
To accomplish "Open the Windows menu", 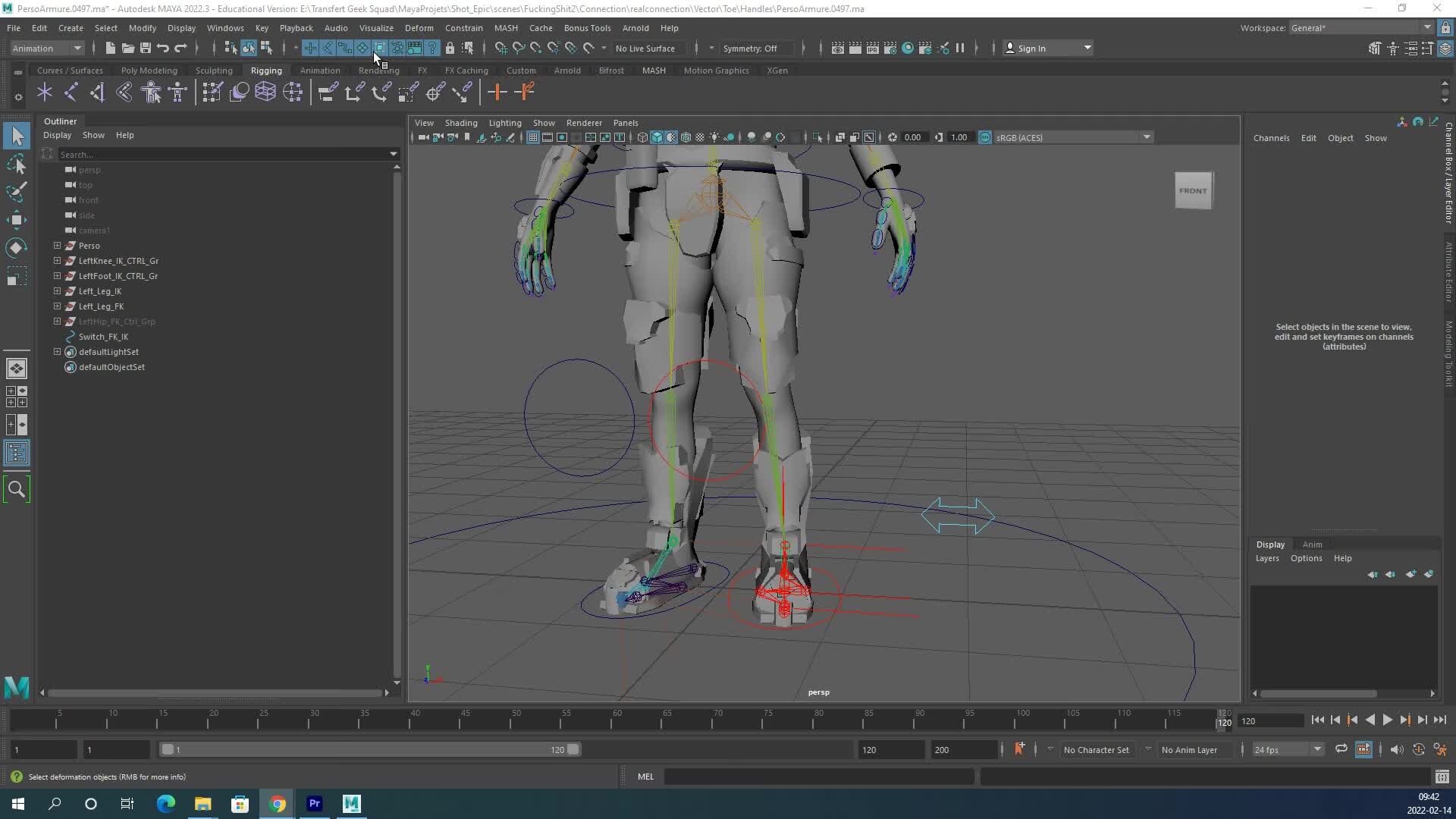I will pos(225,28).
